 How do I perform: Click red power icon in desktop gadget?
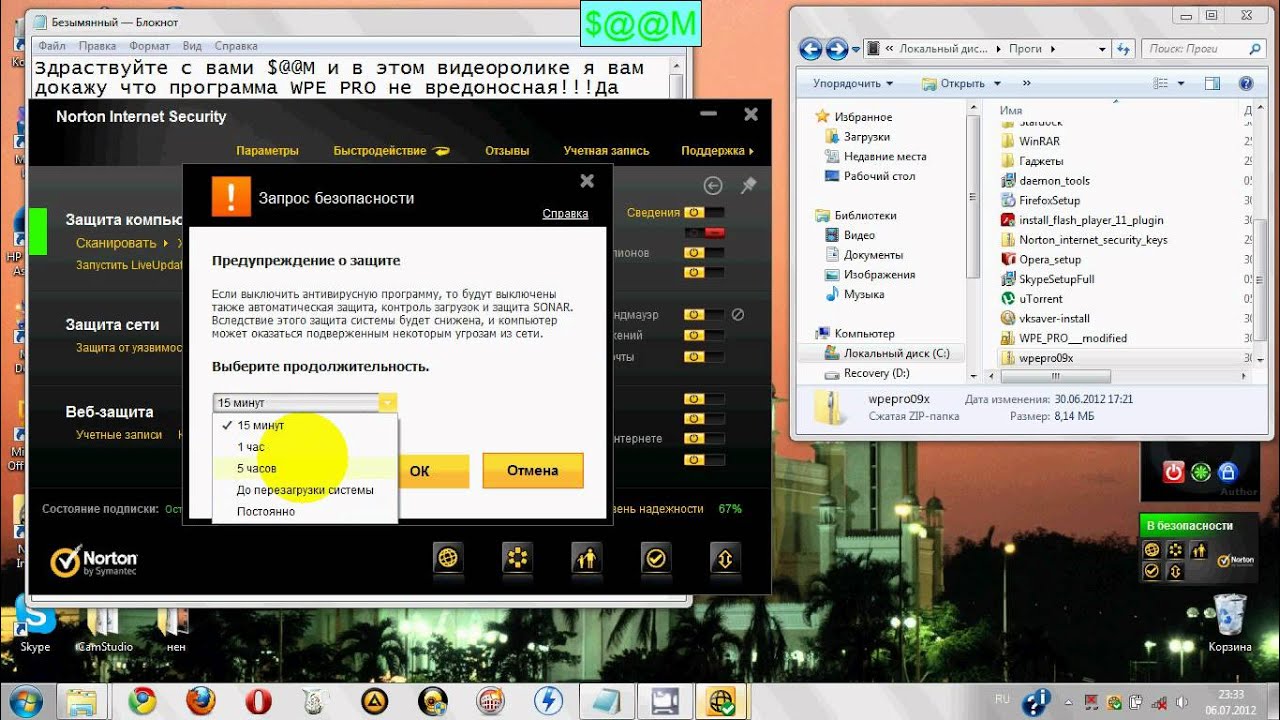1175,471
